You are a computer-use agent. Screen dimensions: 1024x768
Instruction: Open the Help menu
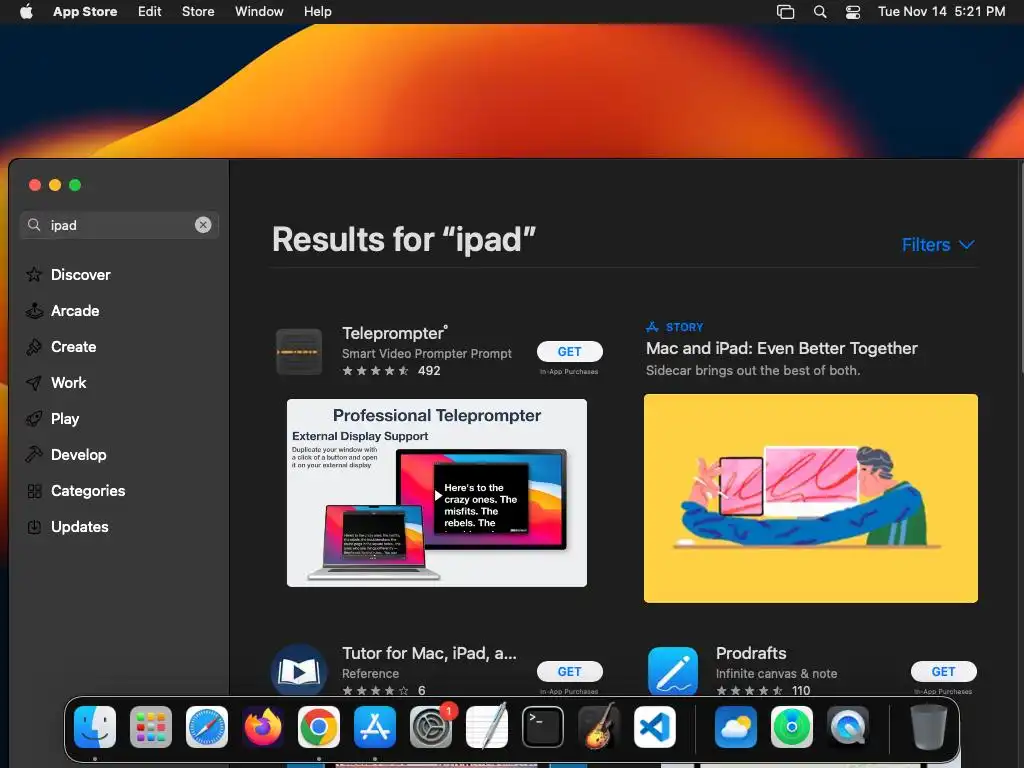[x=317, y=11]
